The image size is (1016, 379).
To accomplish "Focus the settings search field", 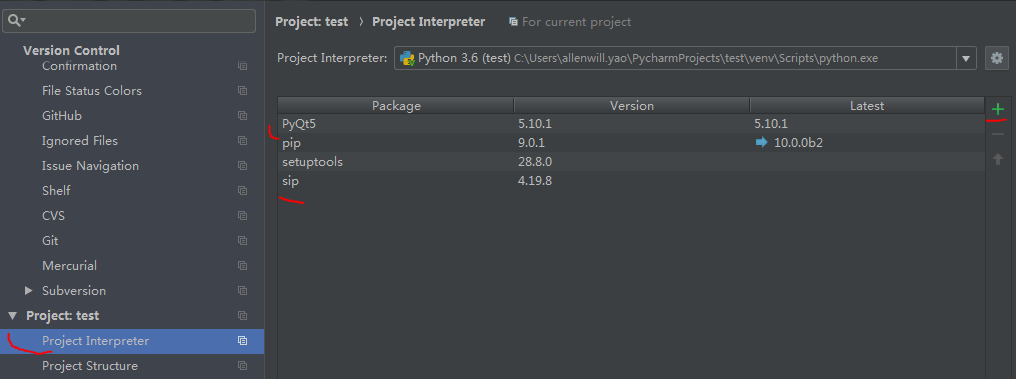I will pos(129,21).
